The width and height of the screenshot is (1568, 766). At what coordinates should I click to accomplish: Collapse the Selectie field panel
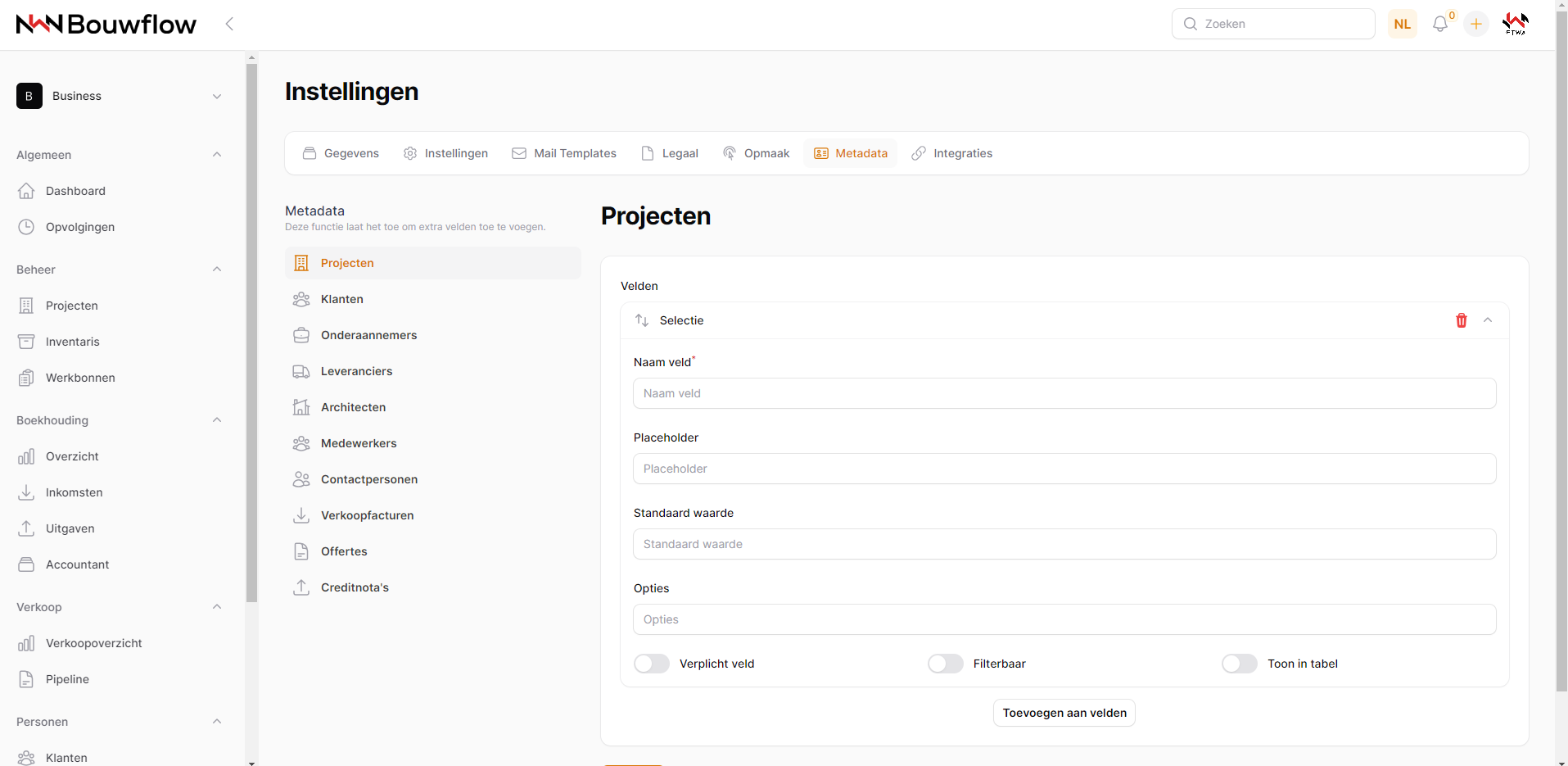point(1488,320)
